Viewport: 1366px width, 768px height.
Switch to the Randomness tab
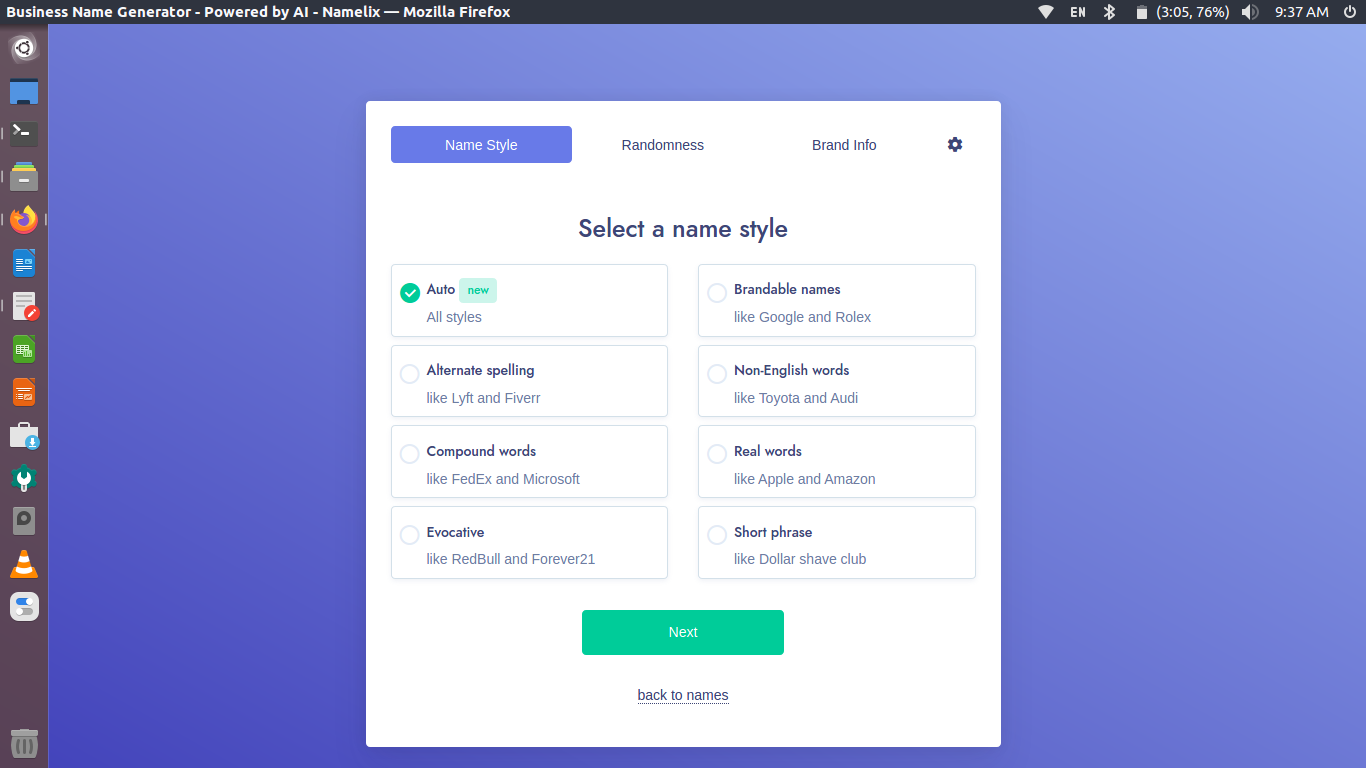pos(662,144)
